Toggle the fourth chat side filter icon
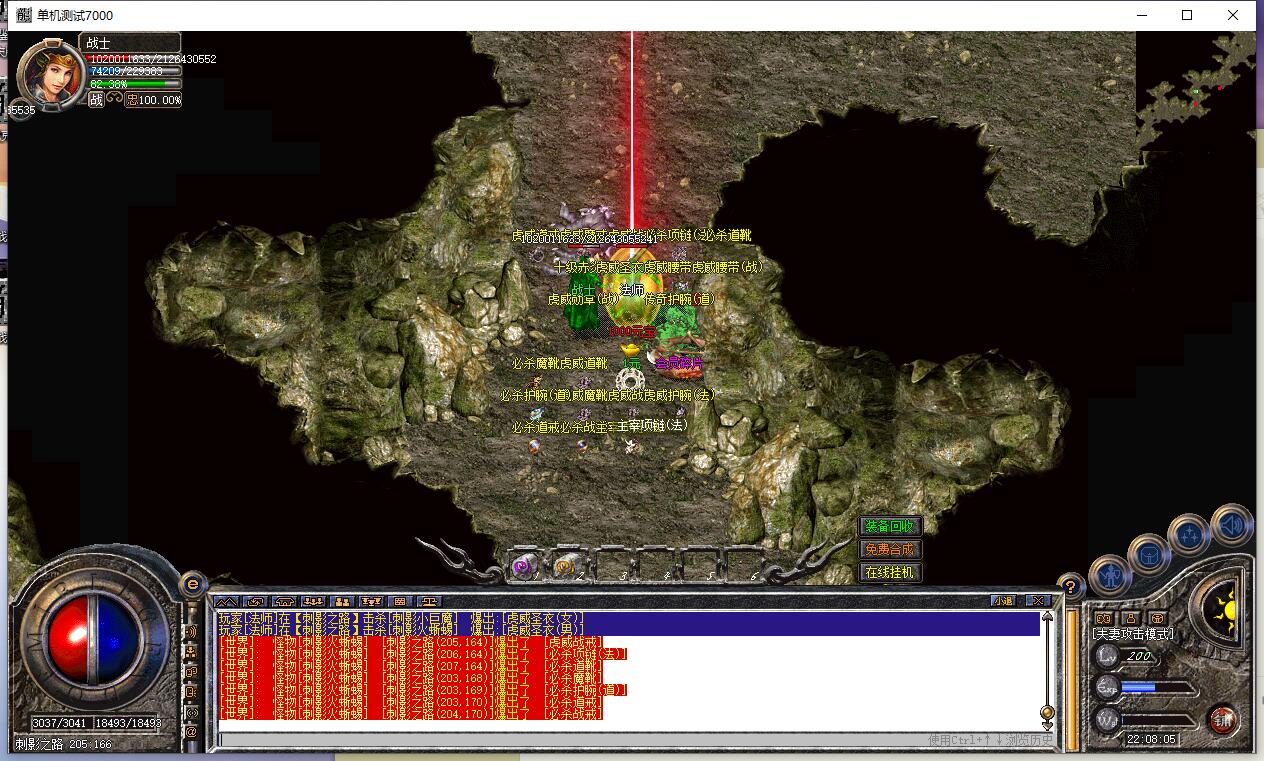The height and width of the screenshot is (761, 1264). [x=191, y=691]
